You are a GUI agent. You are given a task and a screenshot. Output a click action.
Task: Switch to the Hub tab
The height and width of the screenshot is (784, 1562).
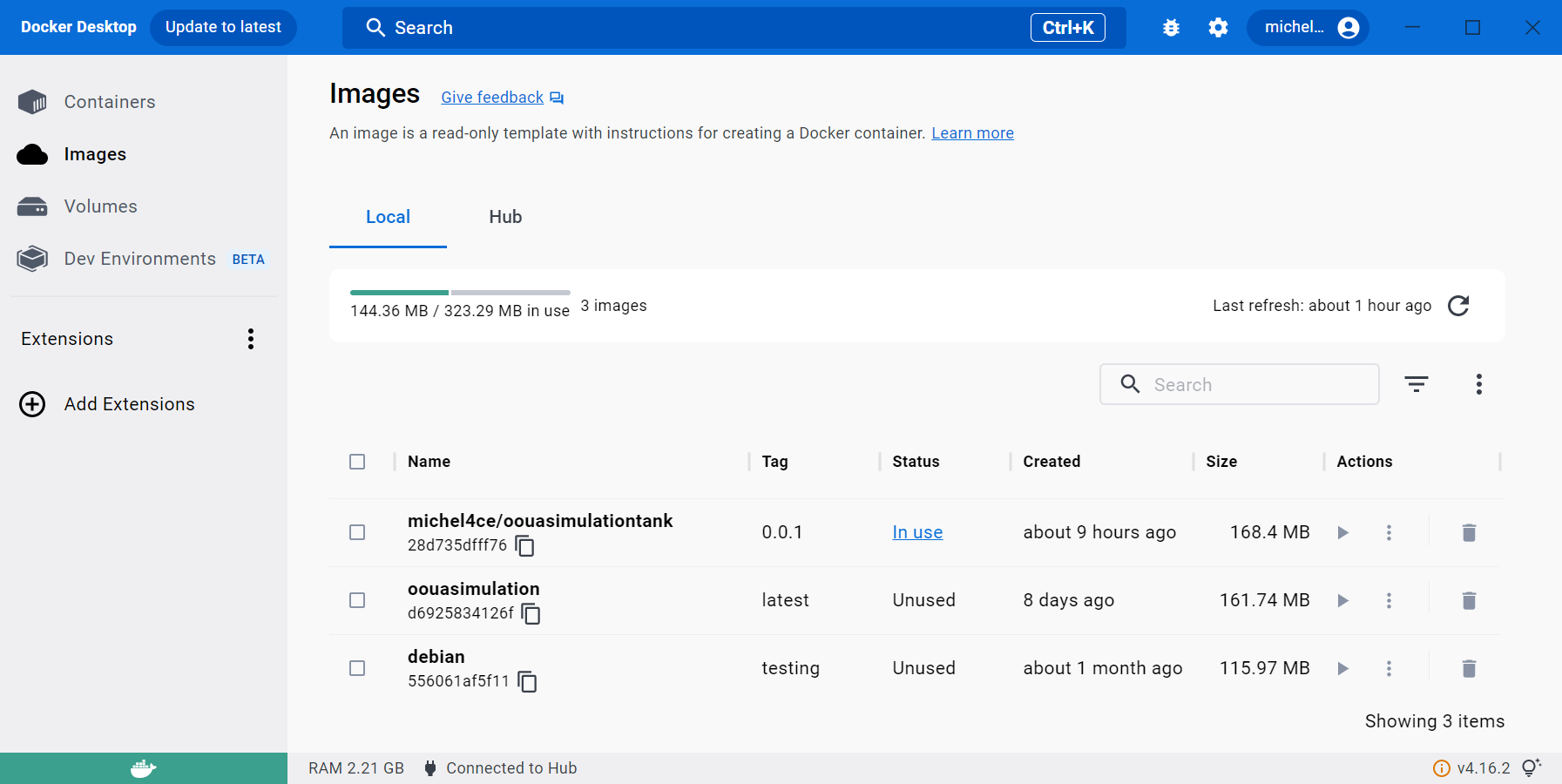[x=505, y=217]
